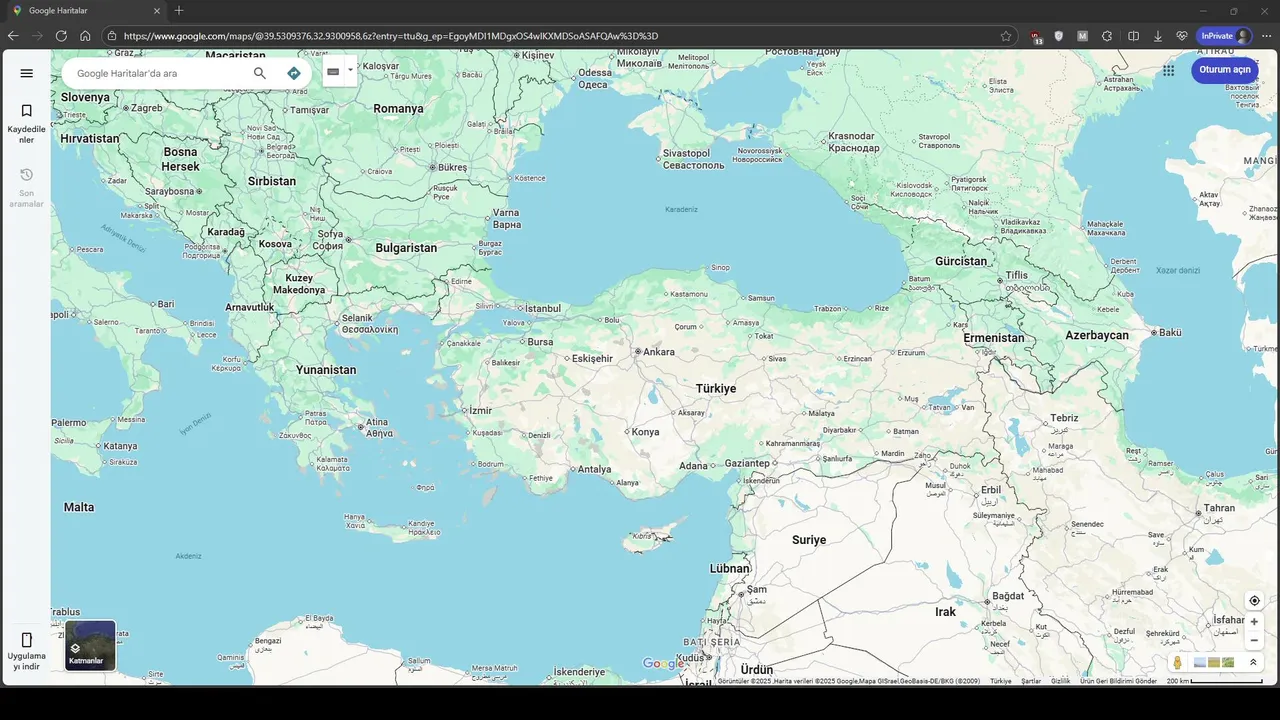The height and width of the screenshot is (720, 1280).
Task: Expand the input tools dropdown arrow
Action: pos(350,72)
